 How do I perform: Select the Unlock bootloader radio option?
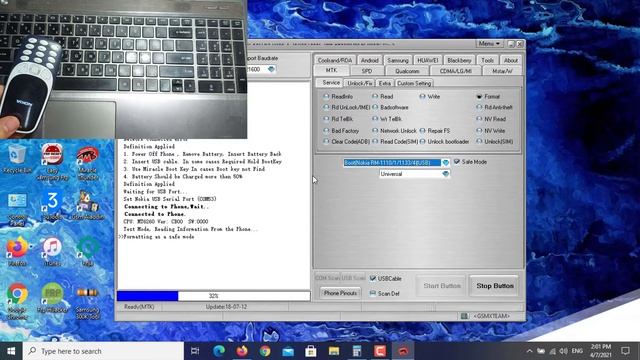[x=444, y=142]
